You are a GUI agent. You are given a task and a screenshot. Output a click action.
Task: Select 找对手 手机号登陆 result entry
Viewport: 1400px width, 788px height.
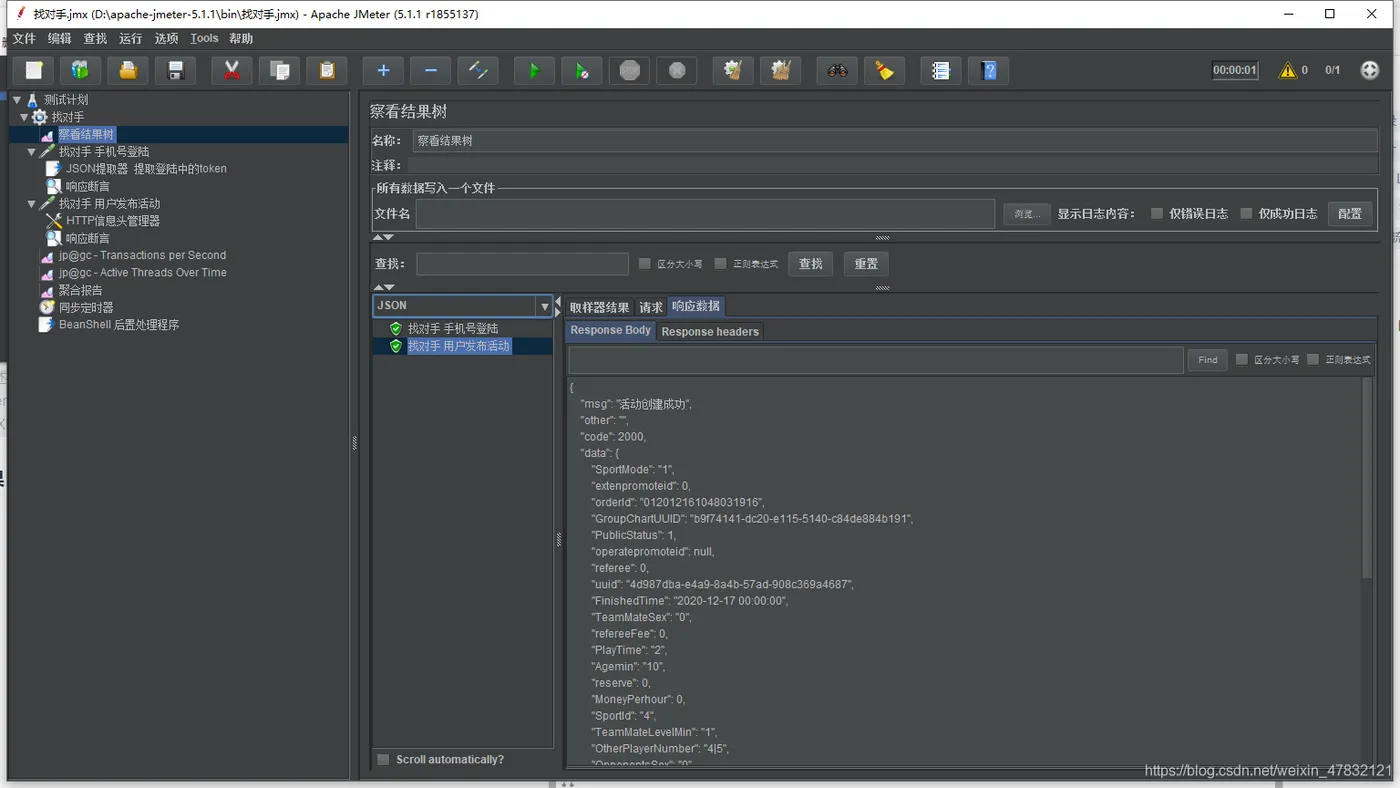453,328
